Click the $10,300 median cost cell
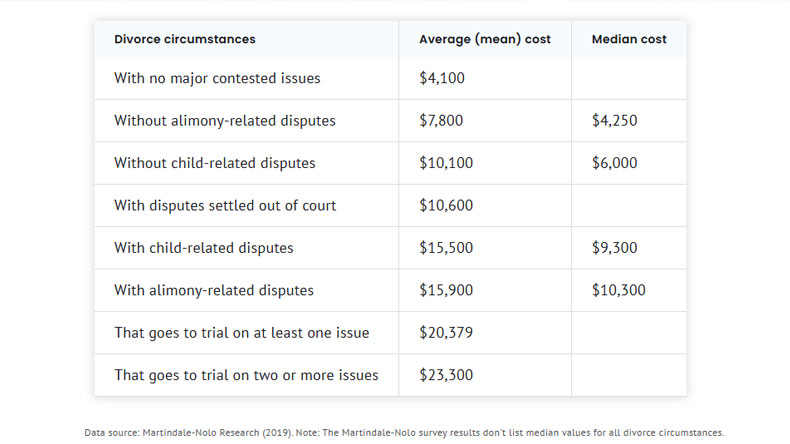Image resolution: width=790 pixels, height=444 pixels. [x=618, y=291]
